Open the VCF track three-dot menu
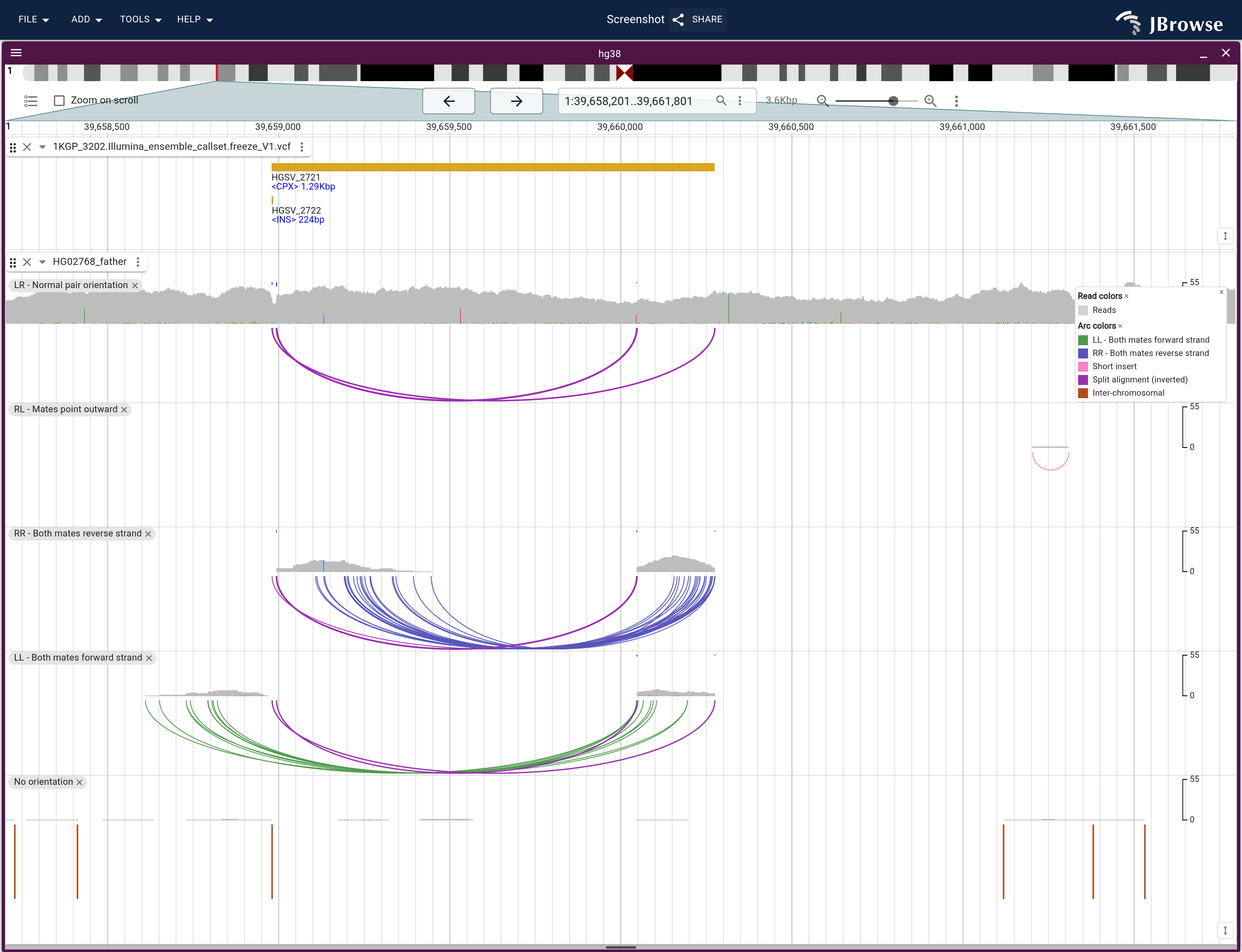This screenshot has width=1242, height=952. coord(301,147)
